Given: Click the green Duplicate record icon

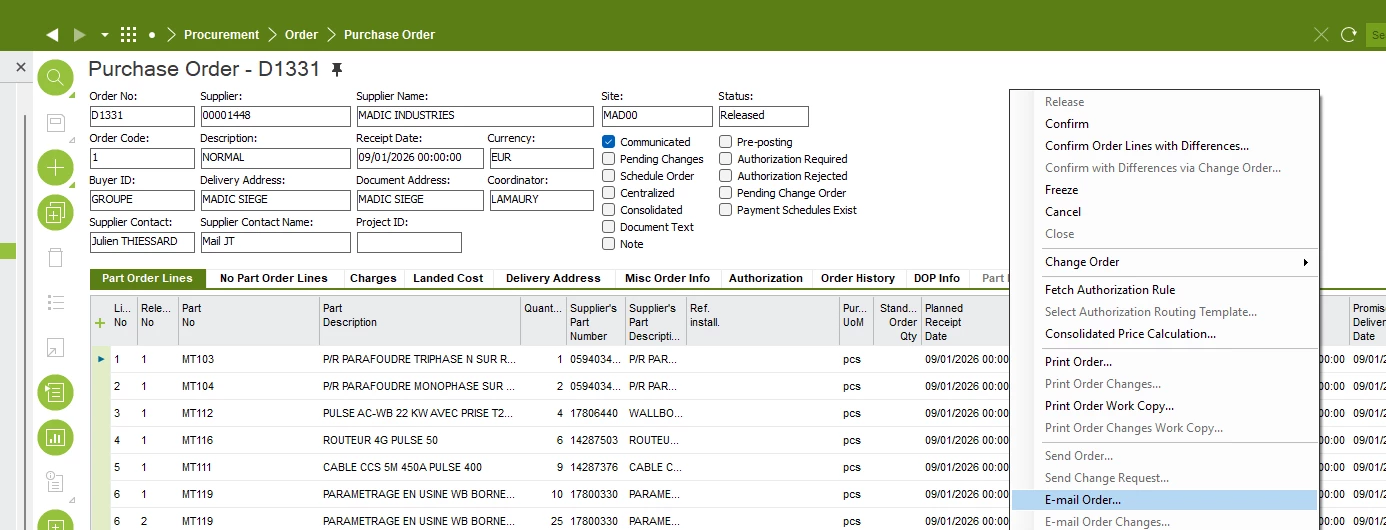Looking at the screenshot, I should pyautogui.click(x=55, y=212).
